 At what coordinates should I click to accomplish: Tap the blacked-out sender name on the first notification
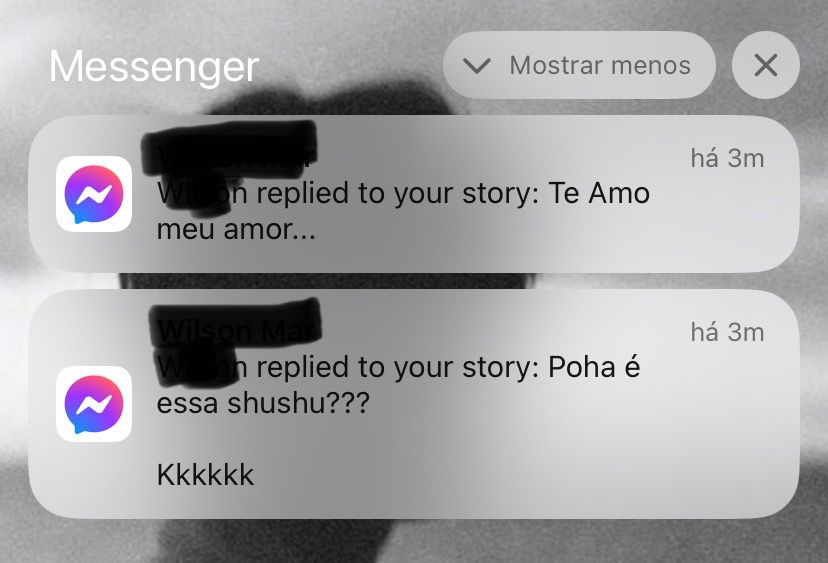[230, 148]
